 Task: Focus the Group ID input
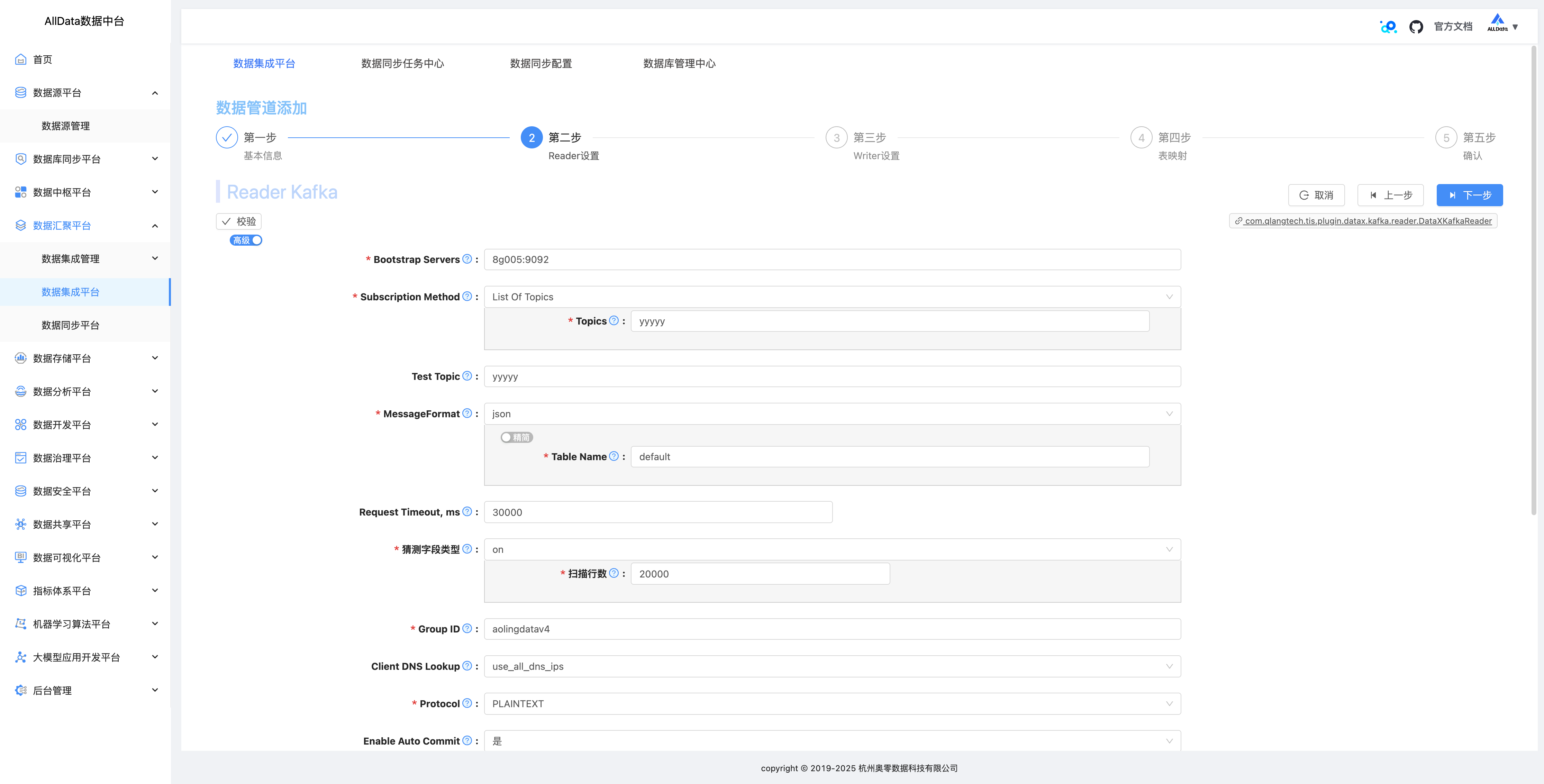click(x=832, y=629)
